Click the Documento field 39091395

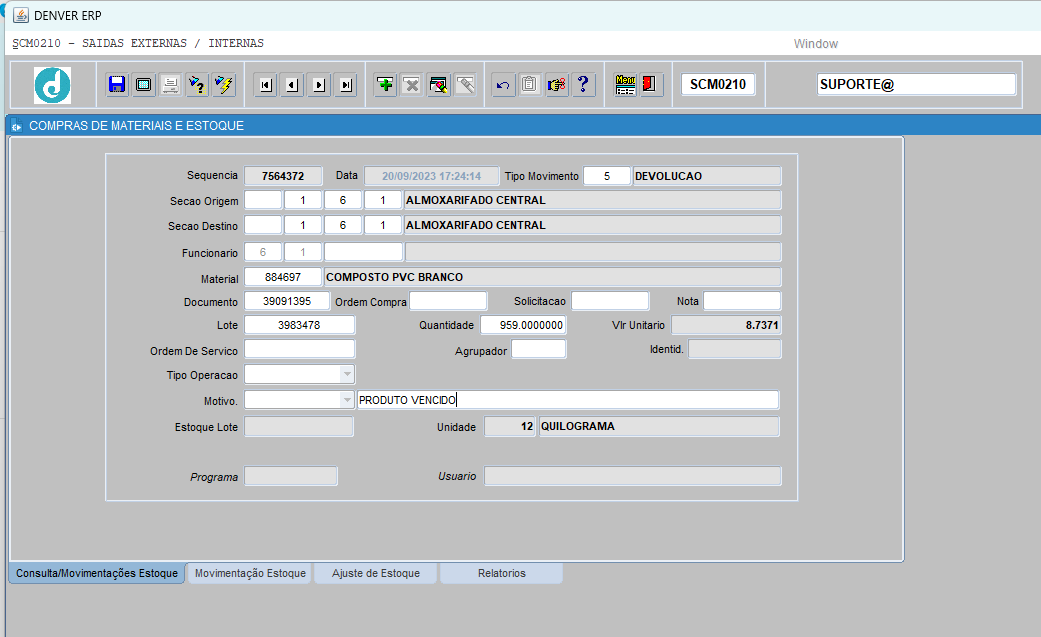(287, 301)
